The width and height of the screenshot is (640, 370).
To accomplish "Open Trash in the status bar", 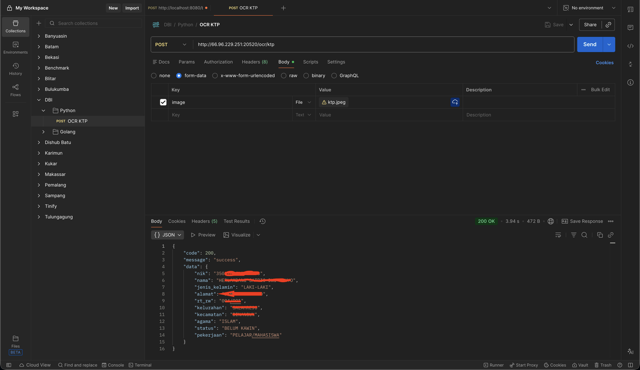I will coord(603,365).
